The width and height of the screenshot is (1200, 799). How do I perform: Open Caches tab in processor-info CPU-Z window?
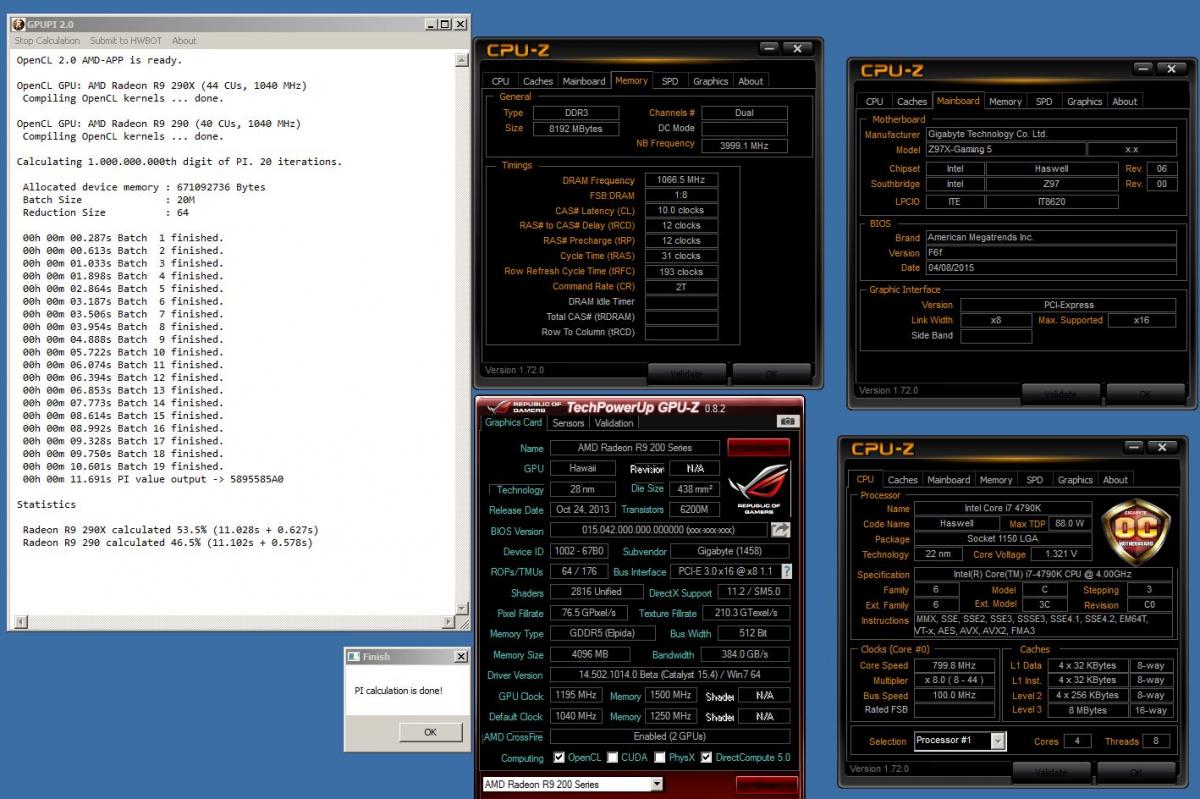903,480
